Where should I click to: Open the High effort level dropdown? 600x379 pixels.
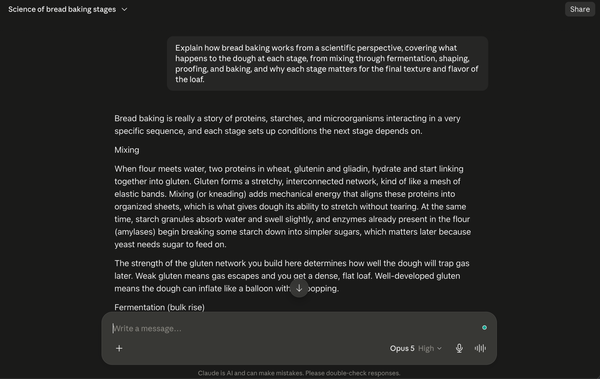tap(430, 348)
